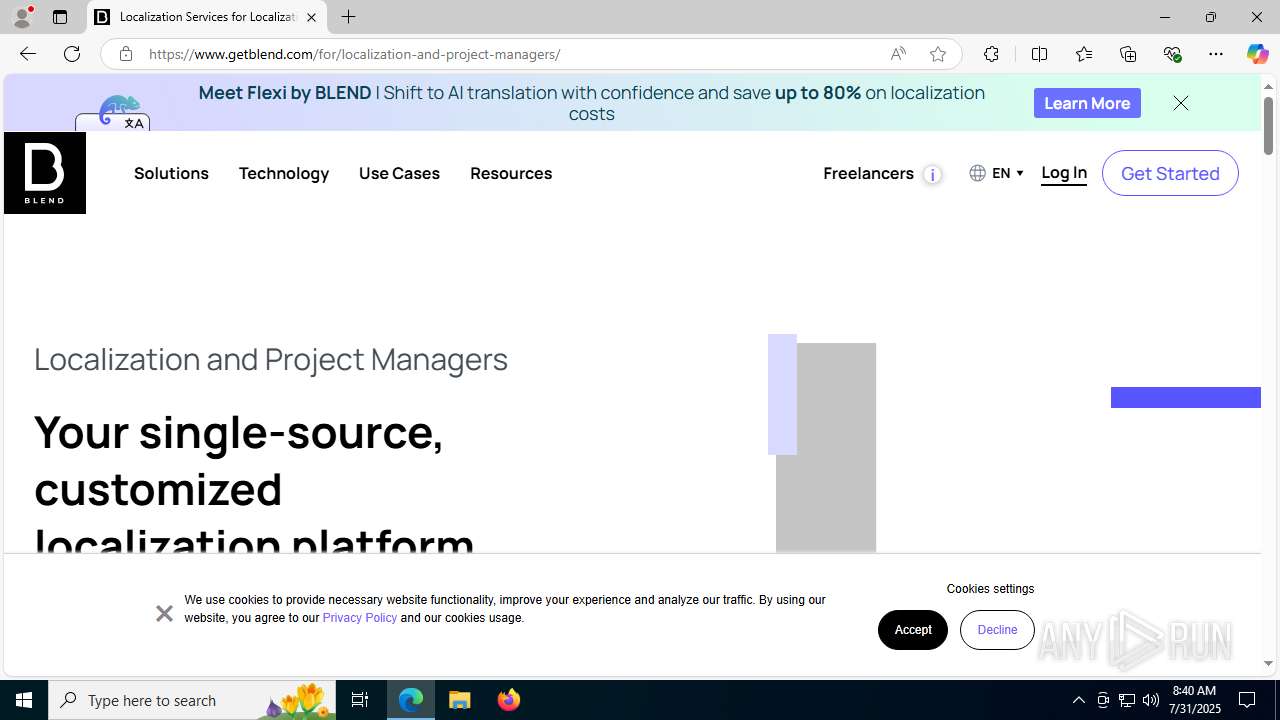Click the BLEND logo
The image size is (1280, 720).
(45, 173)
